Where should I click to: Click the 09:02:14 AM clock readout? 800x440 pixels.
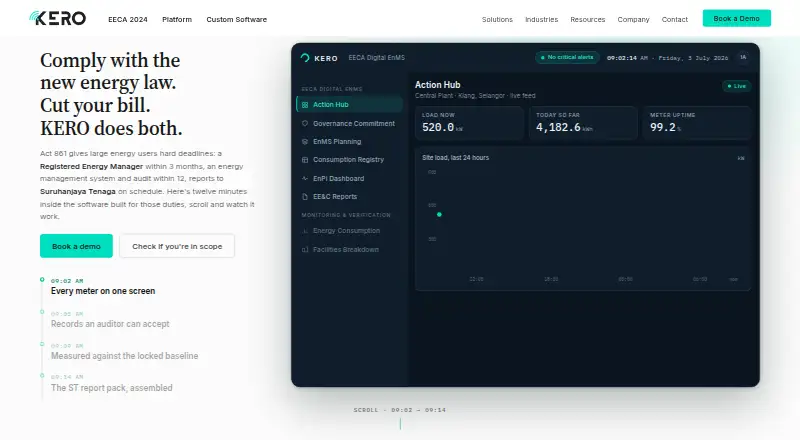[x=627, y=58]
